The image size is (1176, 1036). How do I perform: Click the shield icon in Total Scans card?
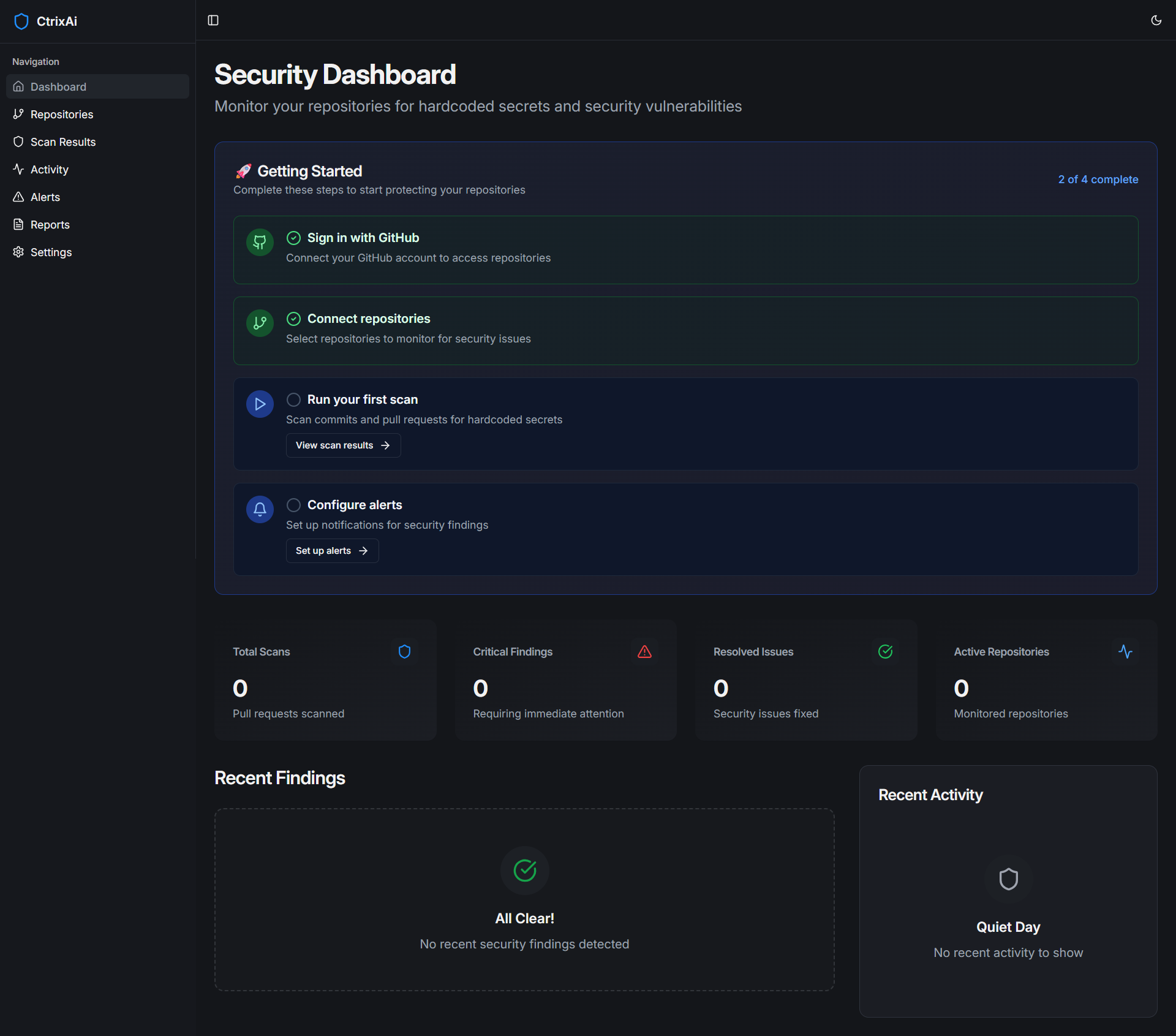tap(404, 651)
